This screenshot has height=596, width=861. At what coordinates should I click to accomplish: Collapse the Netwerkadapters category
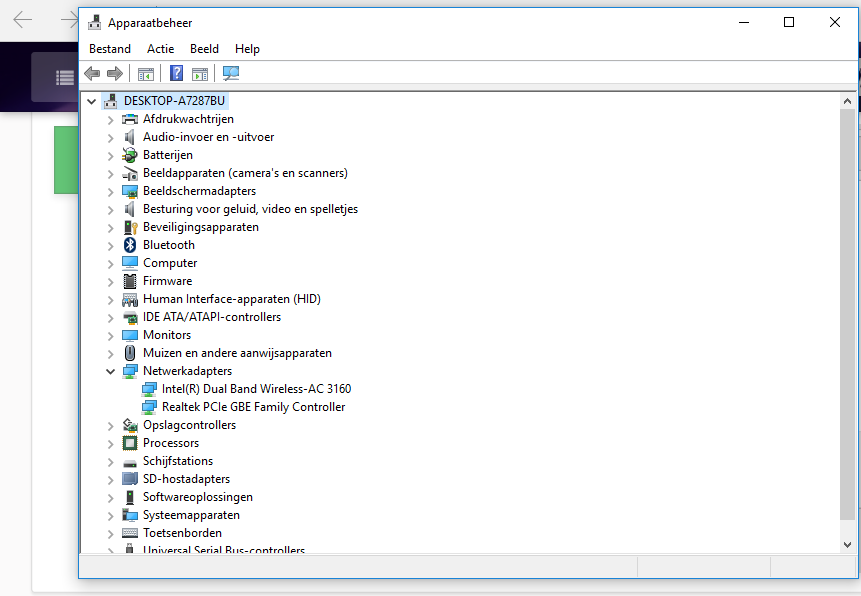point(110,371)
